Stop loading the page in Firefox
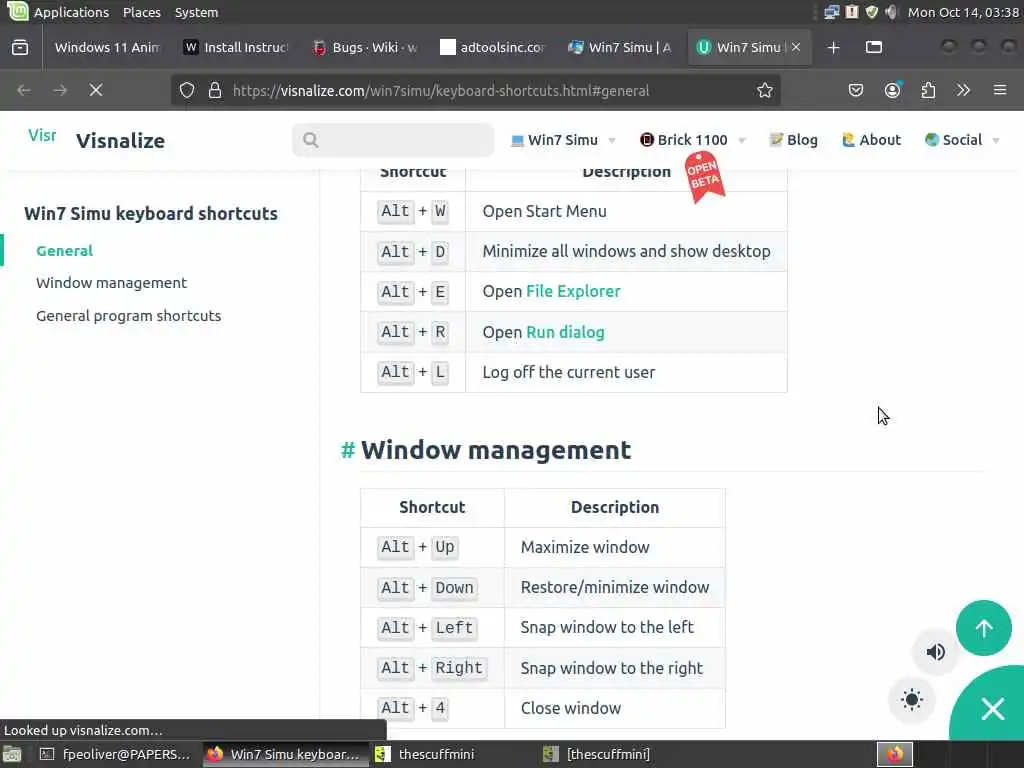This screenshot has height=768, width=1024. click(x=96, y=90)
